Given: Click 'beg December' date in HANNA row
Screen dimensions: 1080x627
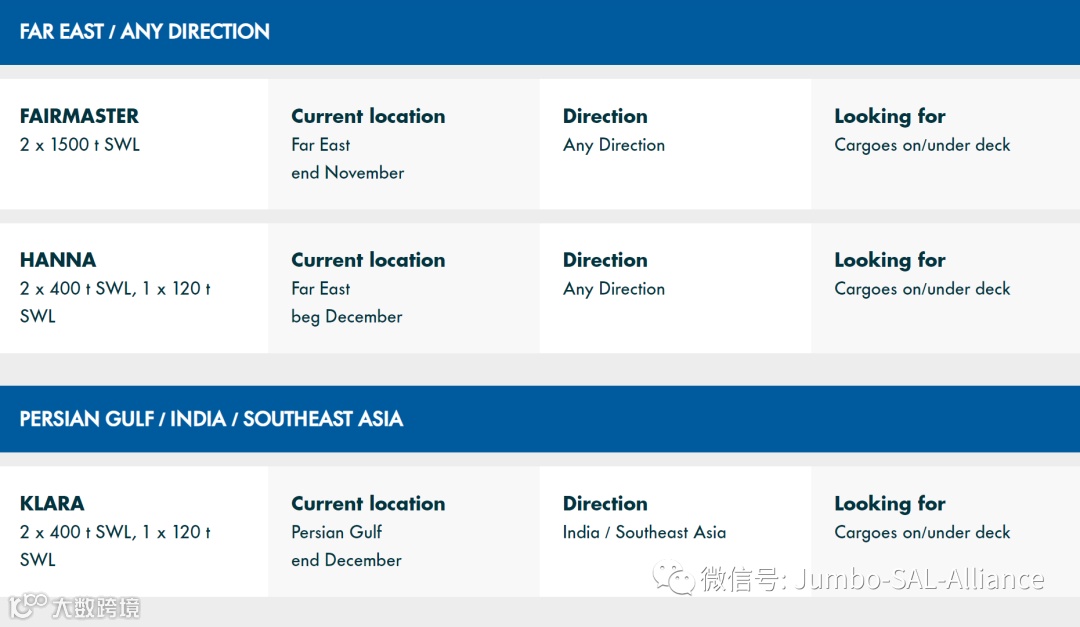Looking at the screenshot, I should 346,317.
